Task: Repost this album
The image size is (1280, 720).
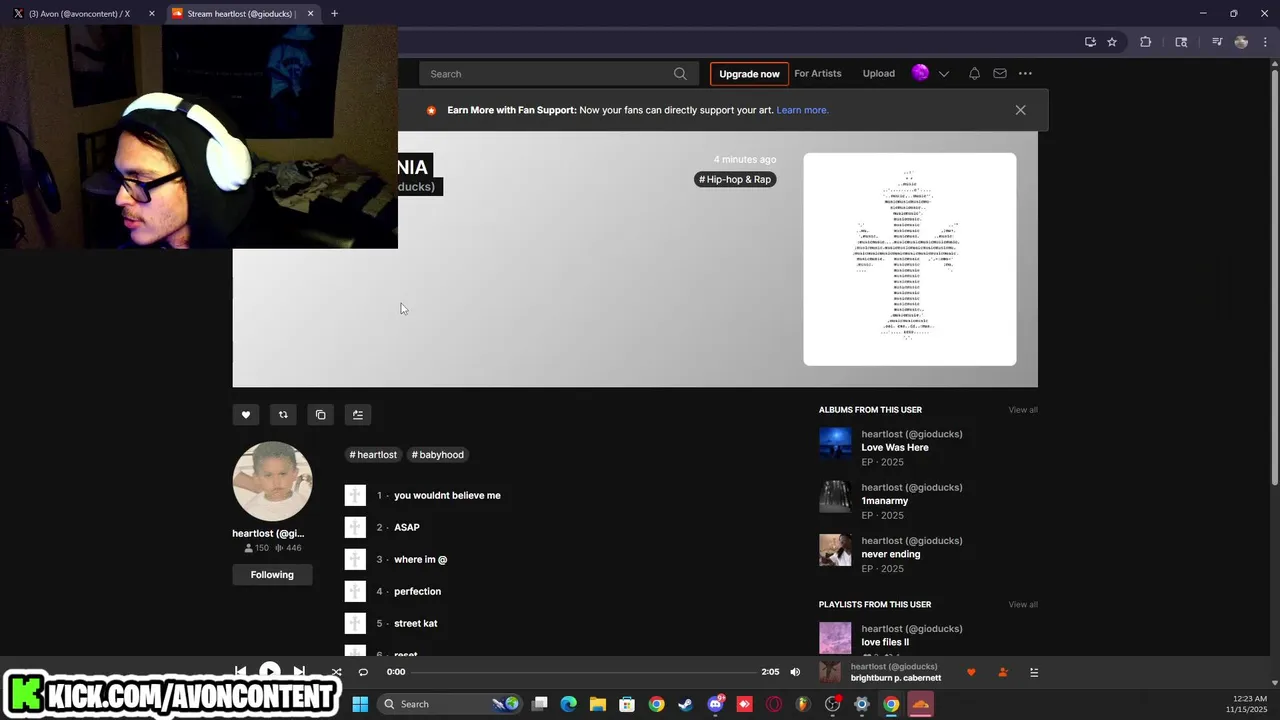Action: [x=283, y=415]
